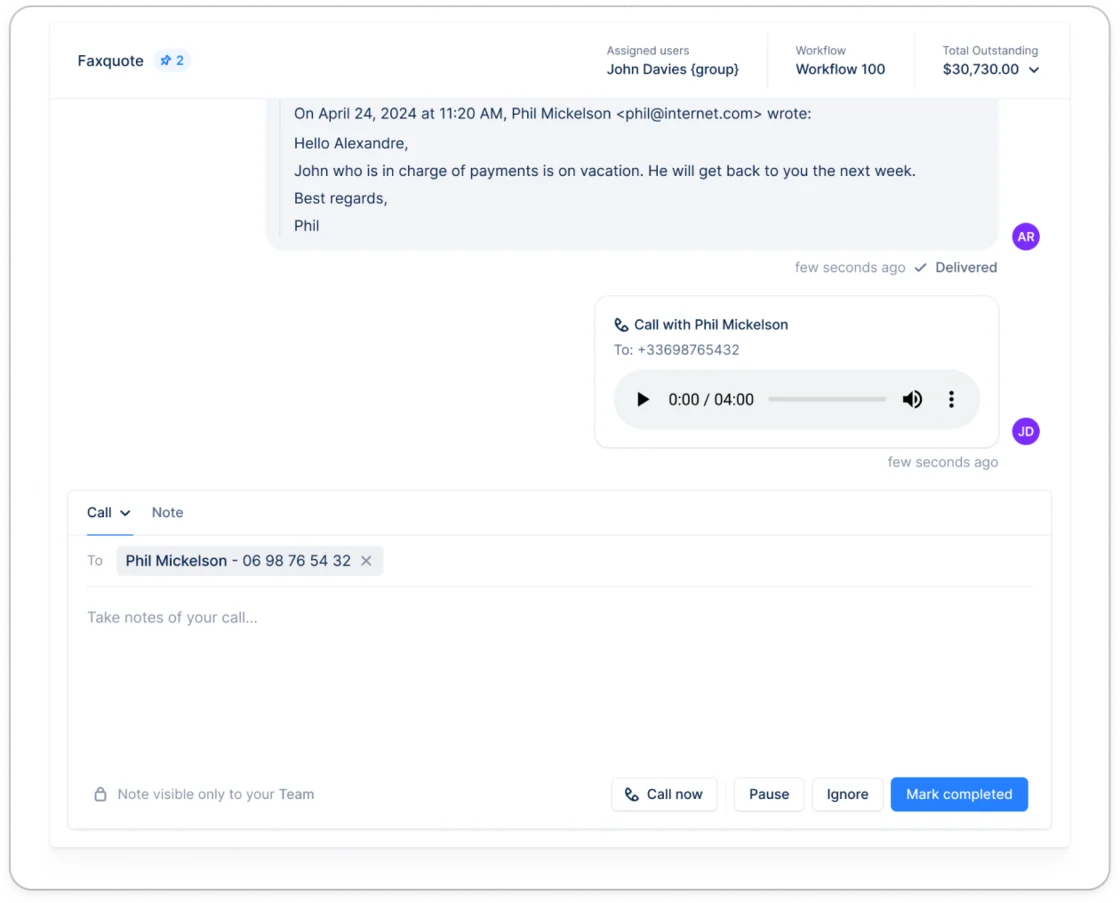Expand the Call tab dropdown arrow
Viewport: 1120px width, 903px height.
tap(125, 513)
